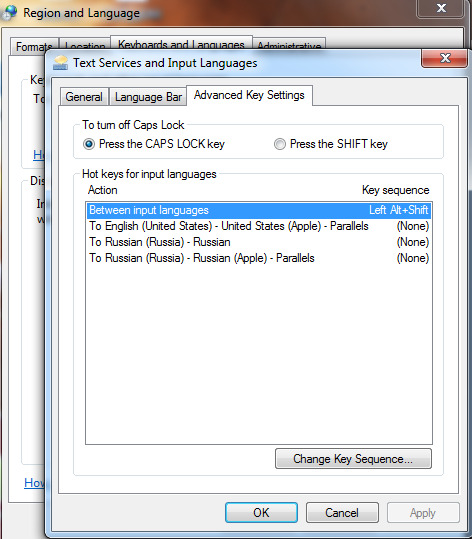Select To Russian (Apple) - Parallels row
The image size is (472, 539).
click(x=259, y=258)
